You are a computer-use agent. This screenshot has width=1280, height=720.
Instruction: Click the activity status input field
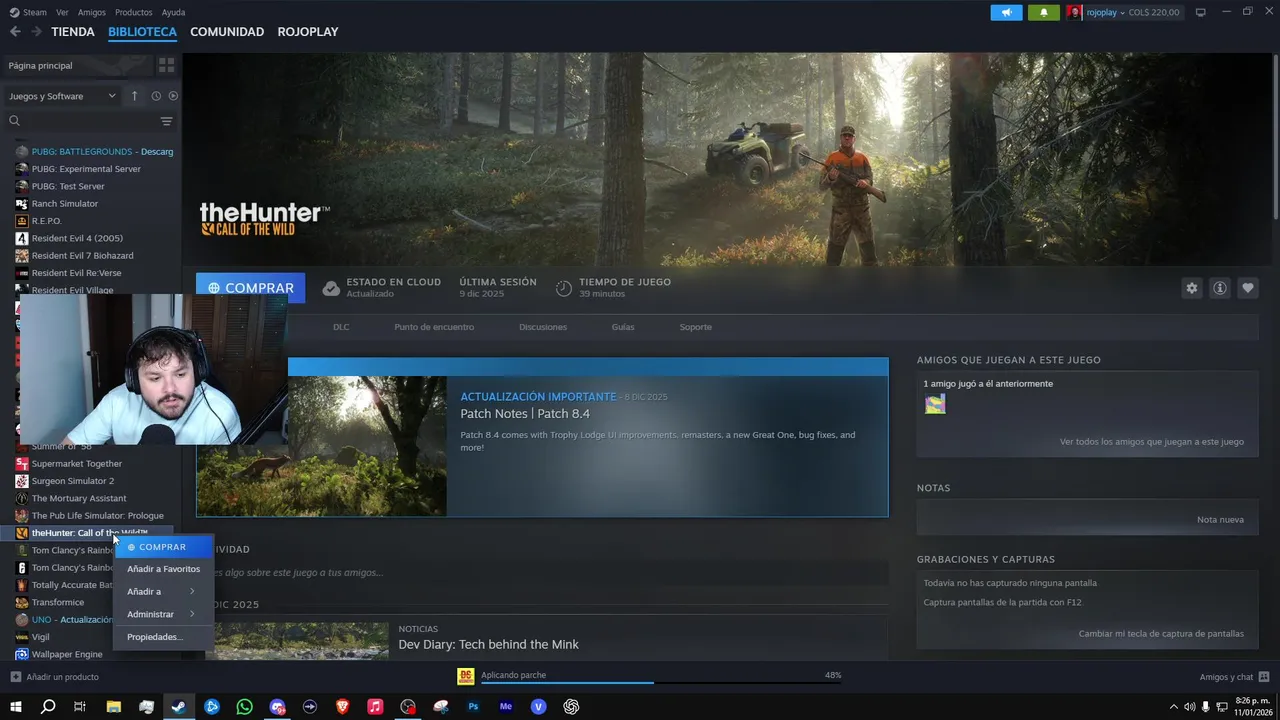(x=544, y=573)
